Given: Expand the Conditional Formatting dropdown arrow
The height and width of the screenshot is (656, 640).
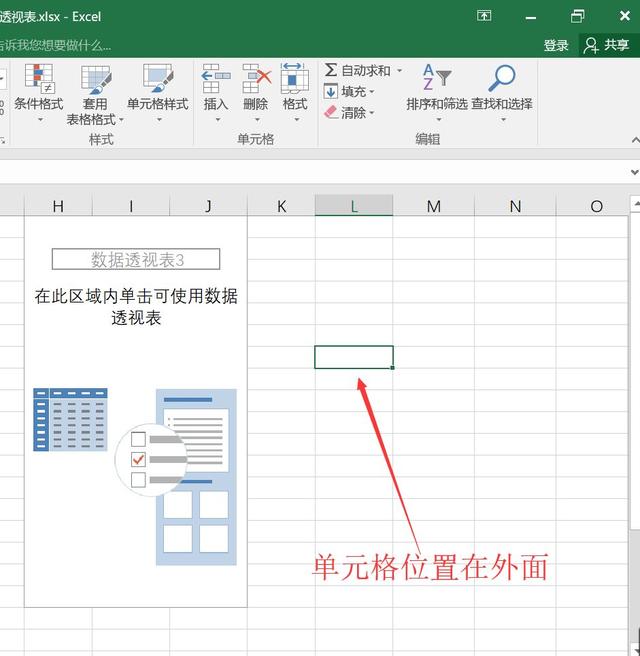Looking at the screenshot, I should (x=40, y=120).
